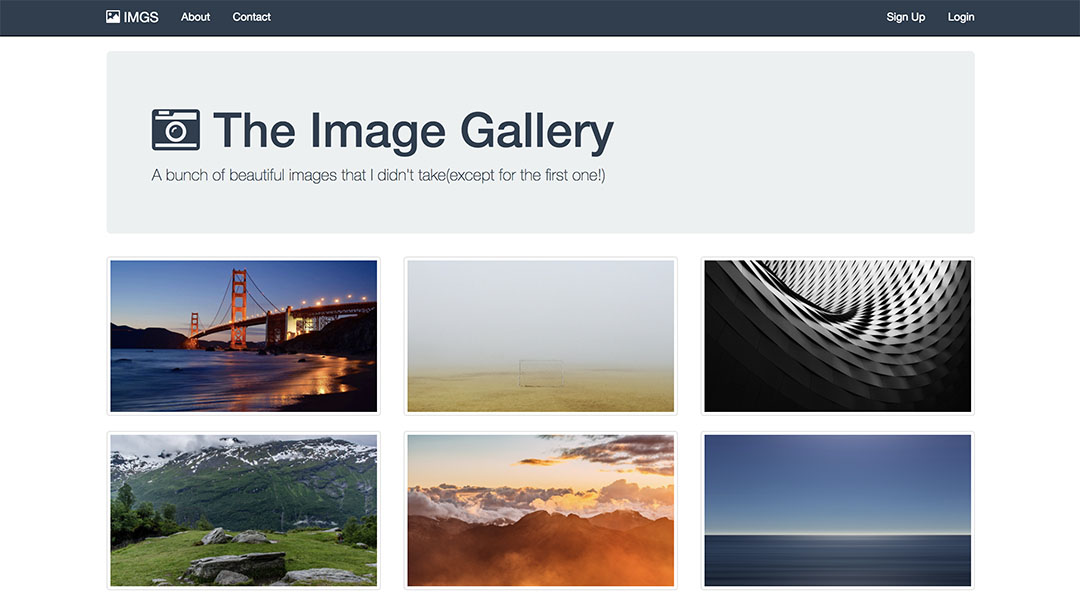Click the camera icon beside the gallery title
This screenshot has width=1080, height=600.
click(176, 130)
